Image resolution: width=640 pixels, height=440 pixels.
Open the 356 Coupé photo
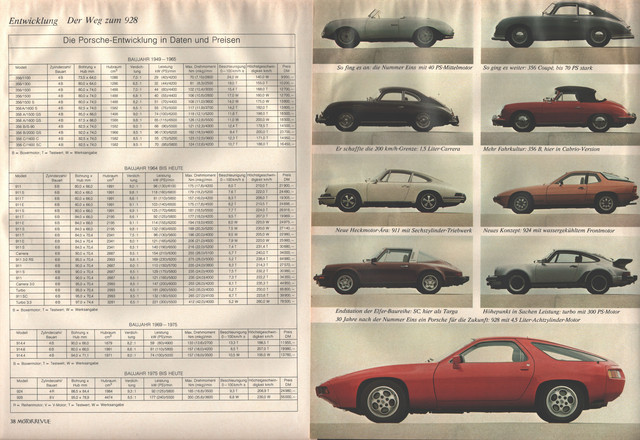tap(560, 32)
